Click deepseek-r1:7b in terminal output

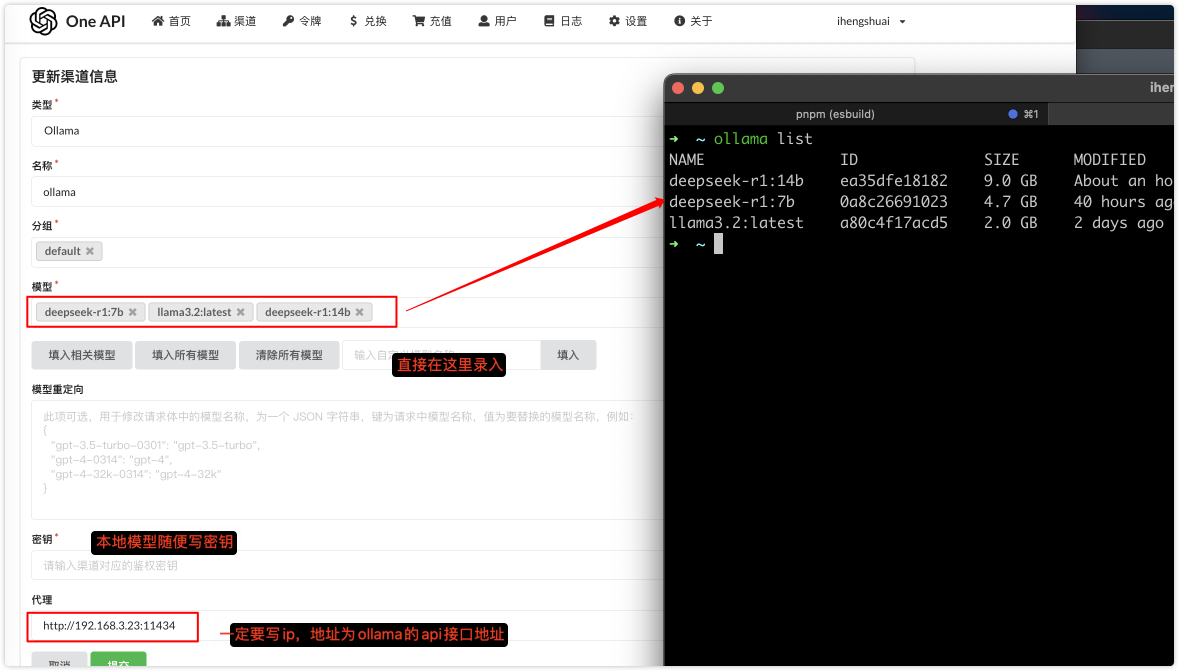732,202
